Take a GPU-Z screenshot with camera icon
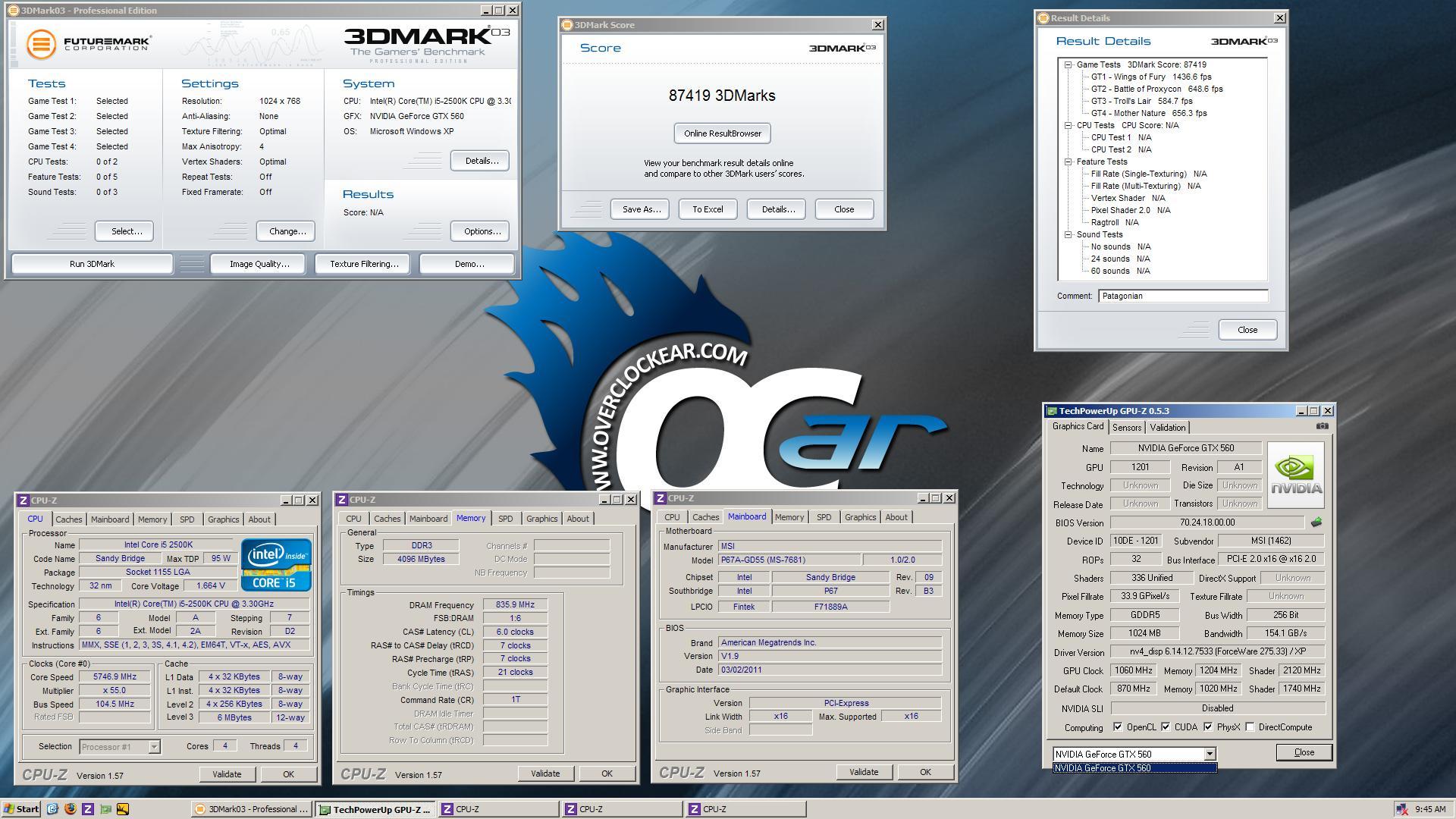The width and height of the screenshot is (1456, 819). pos(1322,426)
